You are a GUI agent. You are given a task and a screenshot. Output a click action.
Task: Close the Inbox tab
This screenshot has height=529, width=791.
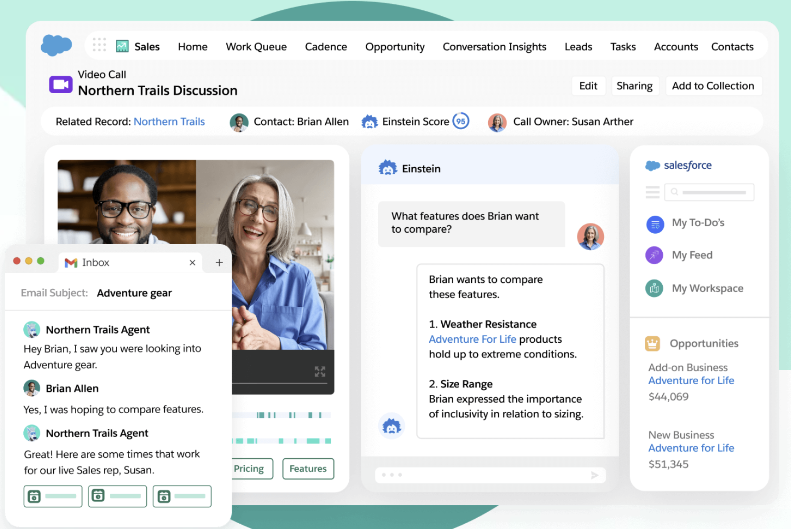[192, 262]
